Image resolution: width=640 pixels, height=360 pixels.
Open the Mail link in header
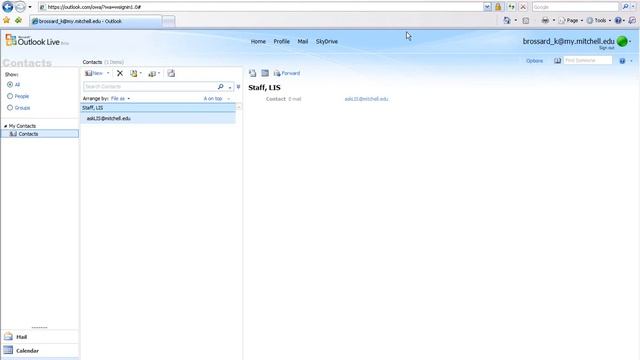point(302,42)
